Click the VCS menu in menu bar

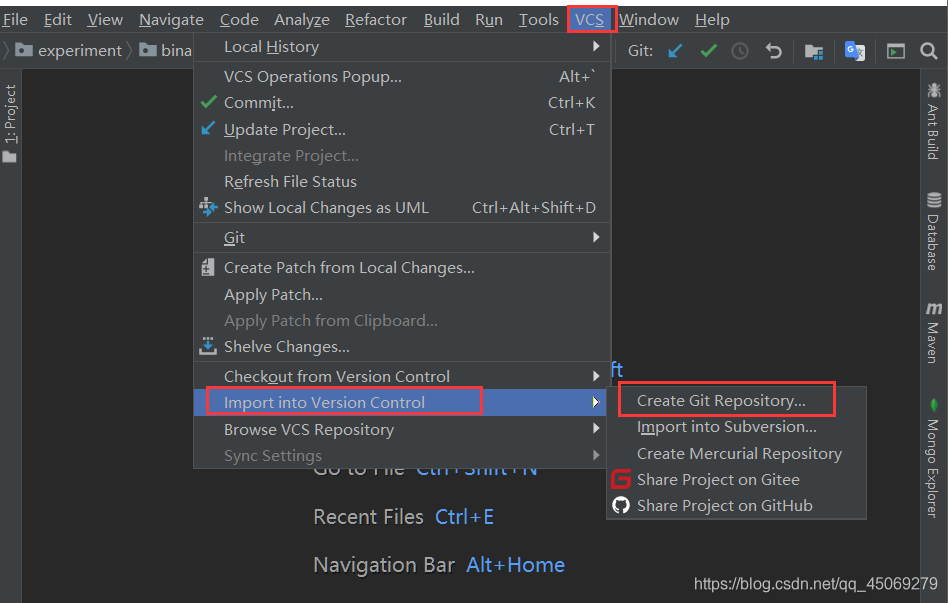[589, 20]
